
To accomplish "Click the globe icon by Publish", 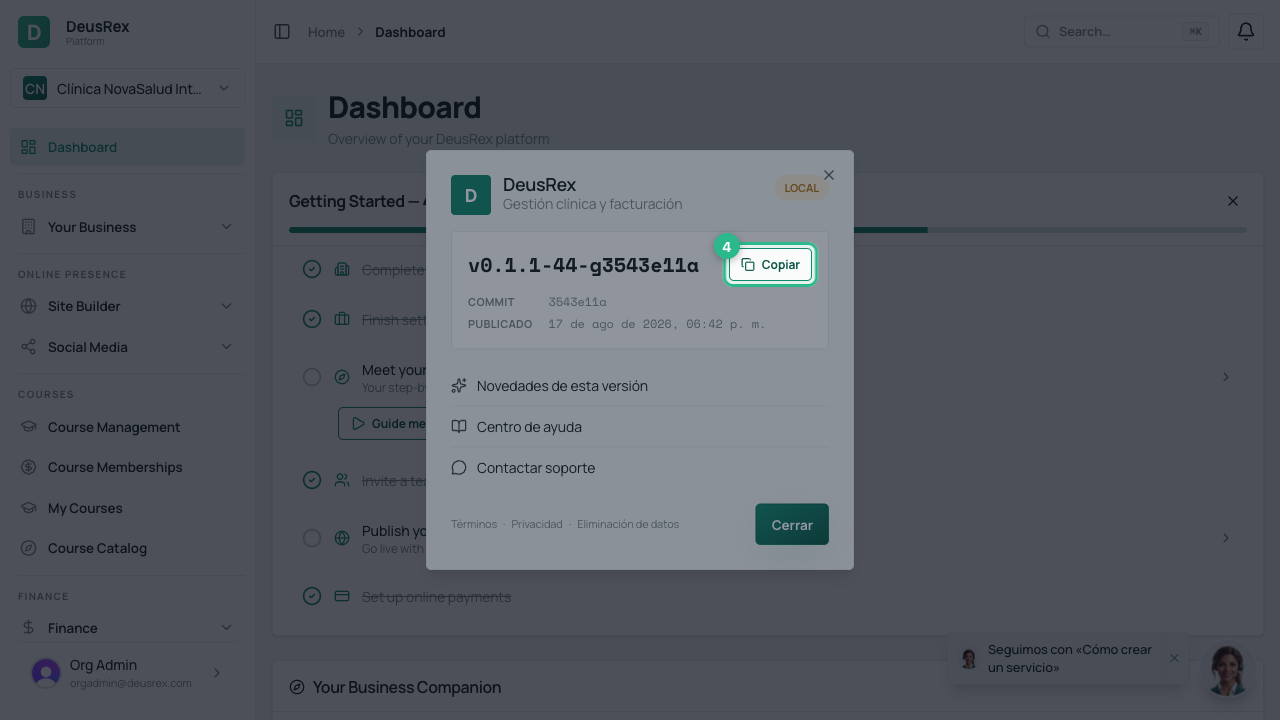I will 342,538.
